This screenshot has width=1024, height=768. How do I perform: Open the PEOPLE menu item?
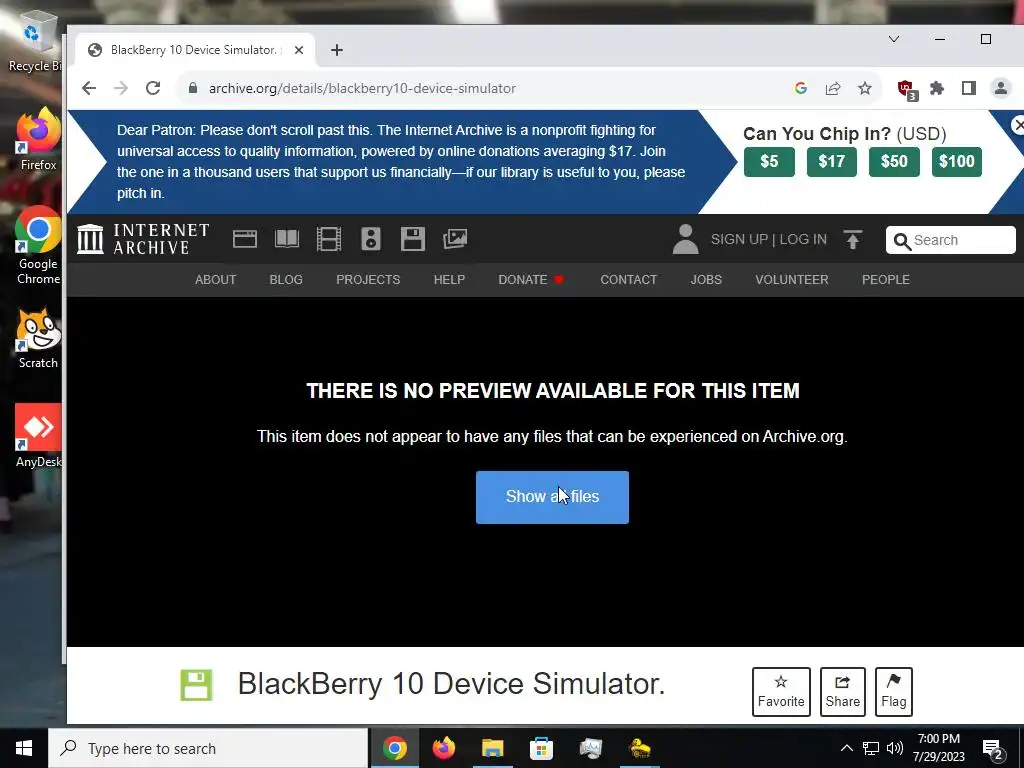(886, 280)
